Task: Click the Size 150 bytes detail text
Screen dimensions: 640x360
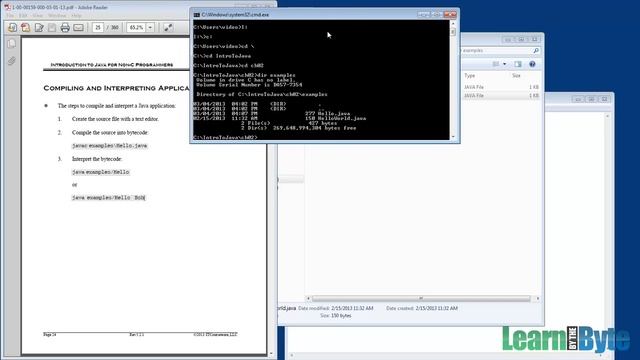Action: pyautogui.click(x=336, y=316)
